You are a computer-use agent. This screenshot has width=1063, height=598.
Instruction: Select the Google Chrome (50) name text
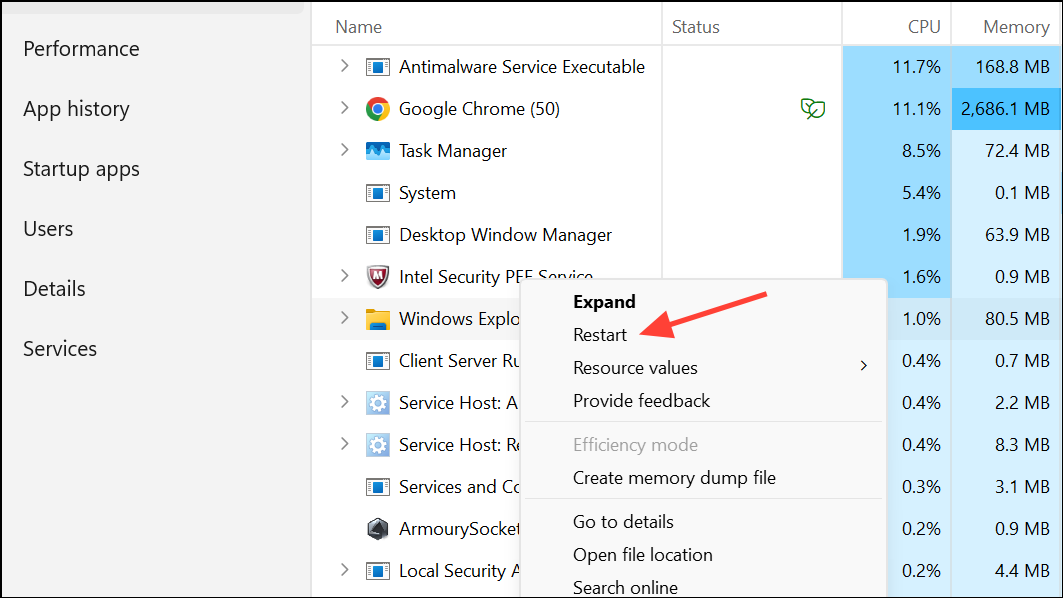tap(479, 109)
